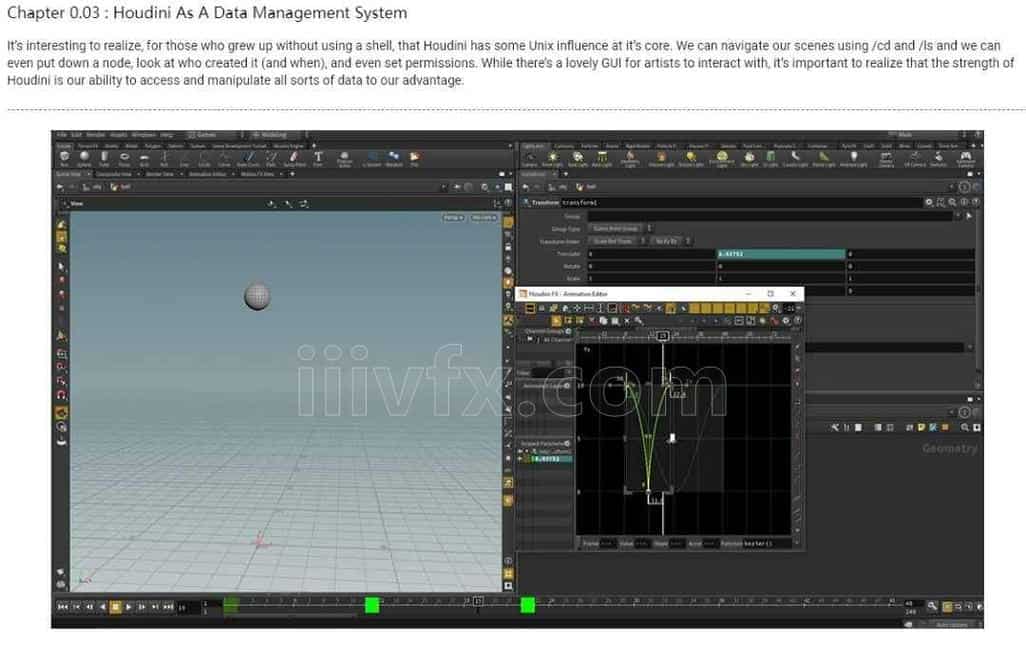Select the Box shelf tool

tap(64, 158)
